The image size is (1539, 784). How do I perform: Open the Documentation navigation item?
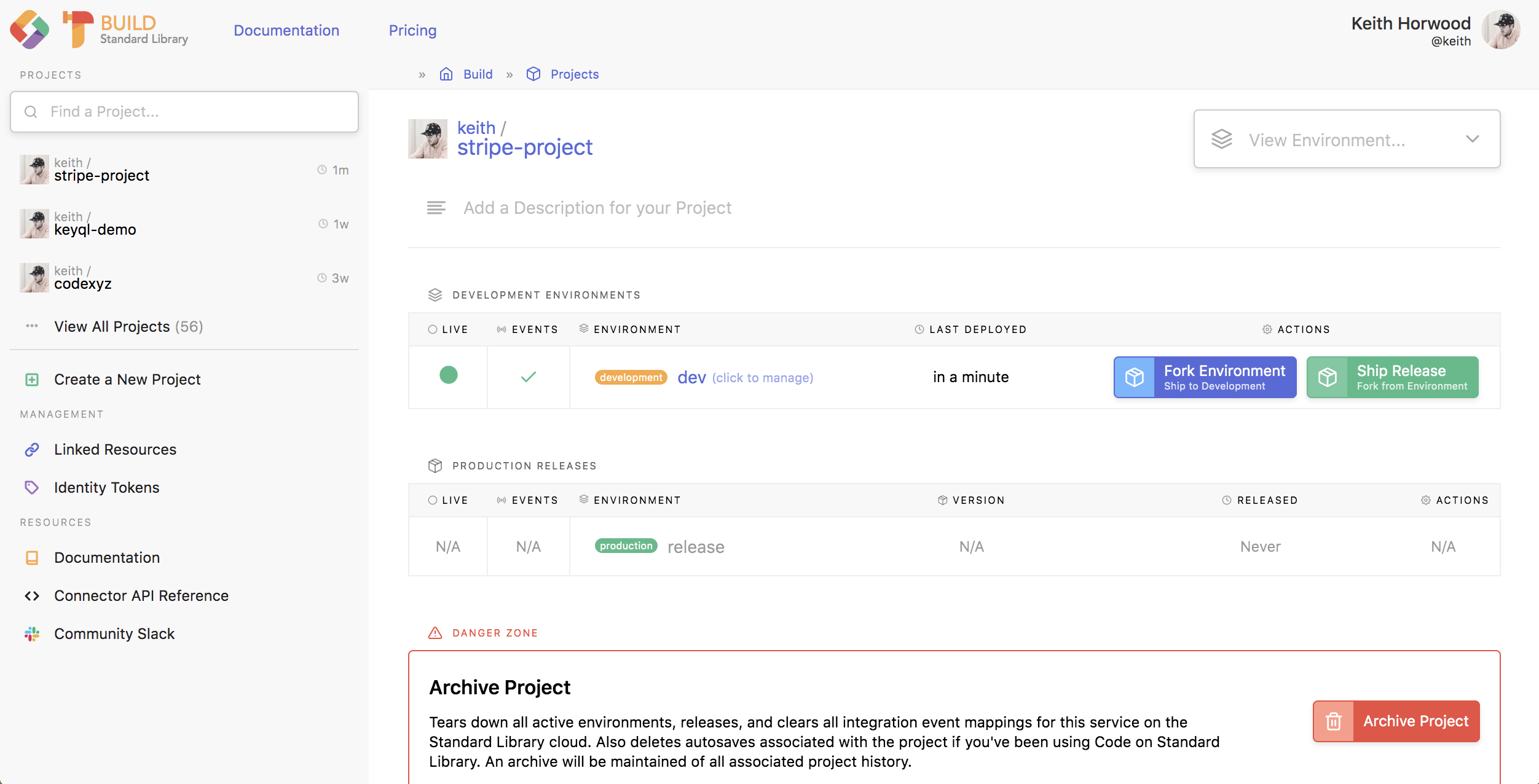point(286,30)
